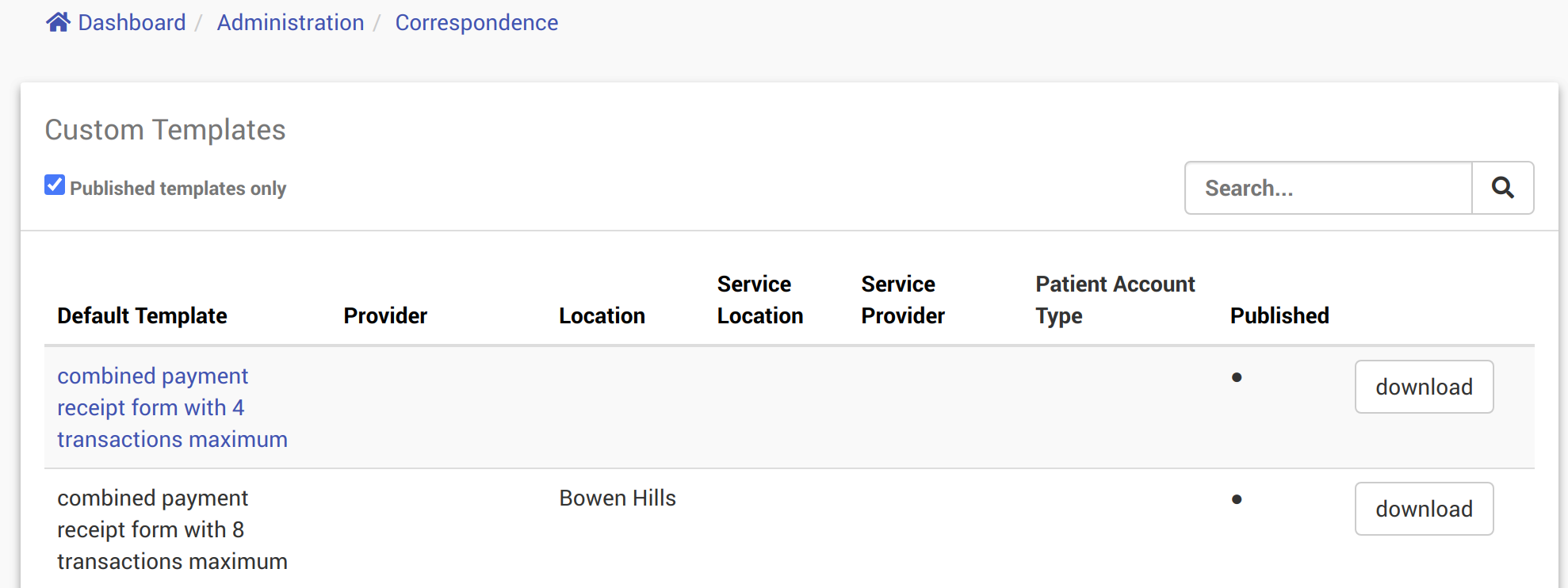Image resolution: width=1568 pixels, height=588 pixels.
Task: Download the Bowen Hills 8 transactions template
Action: pos(1424,509)
